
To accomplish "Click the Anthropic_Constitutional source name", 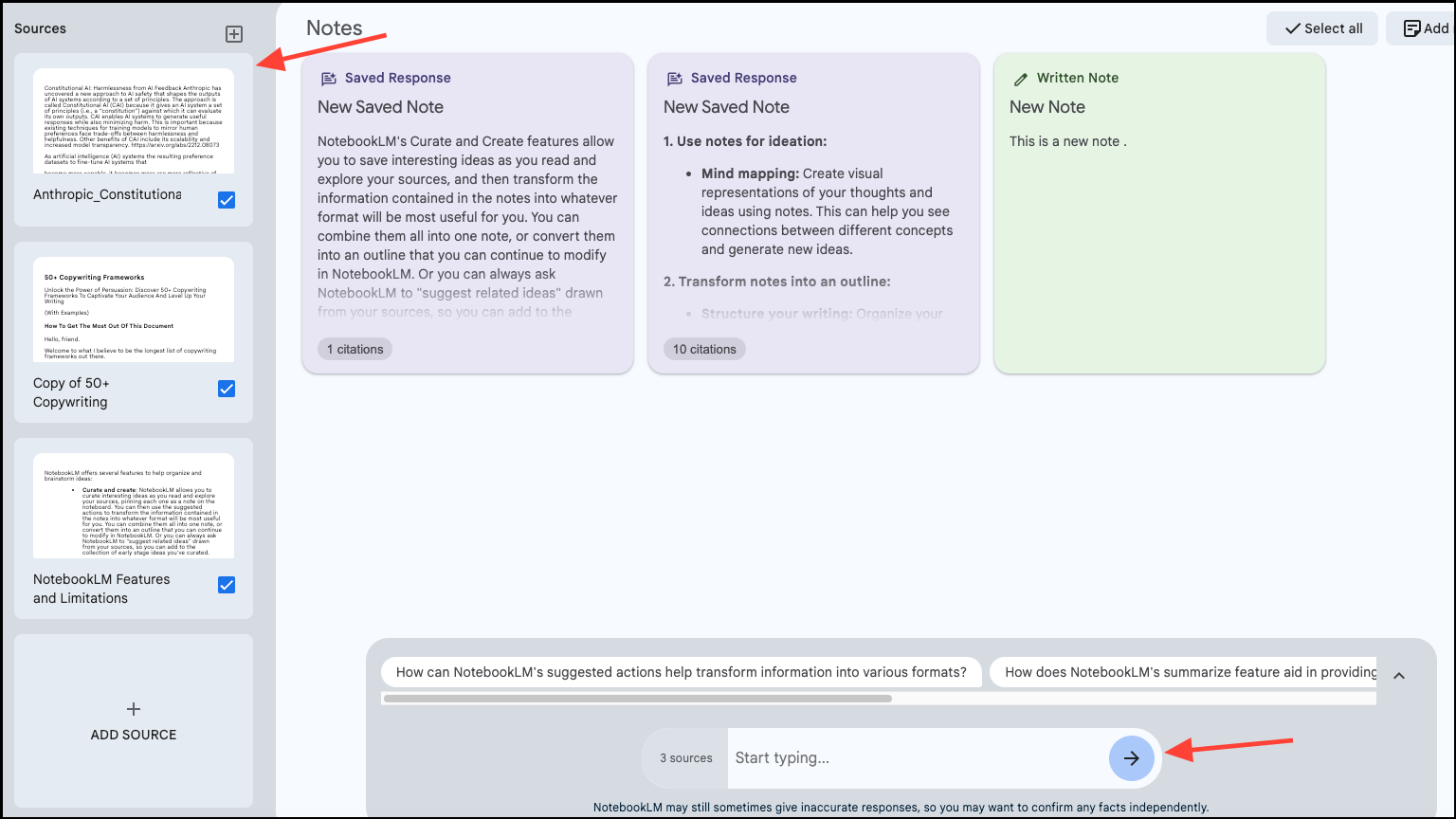I will point(107,194).
